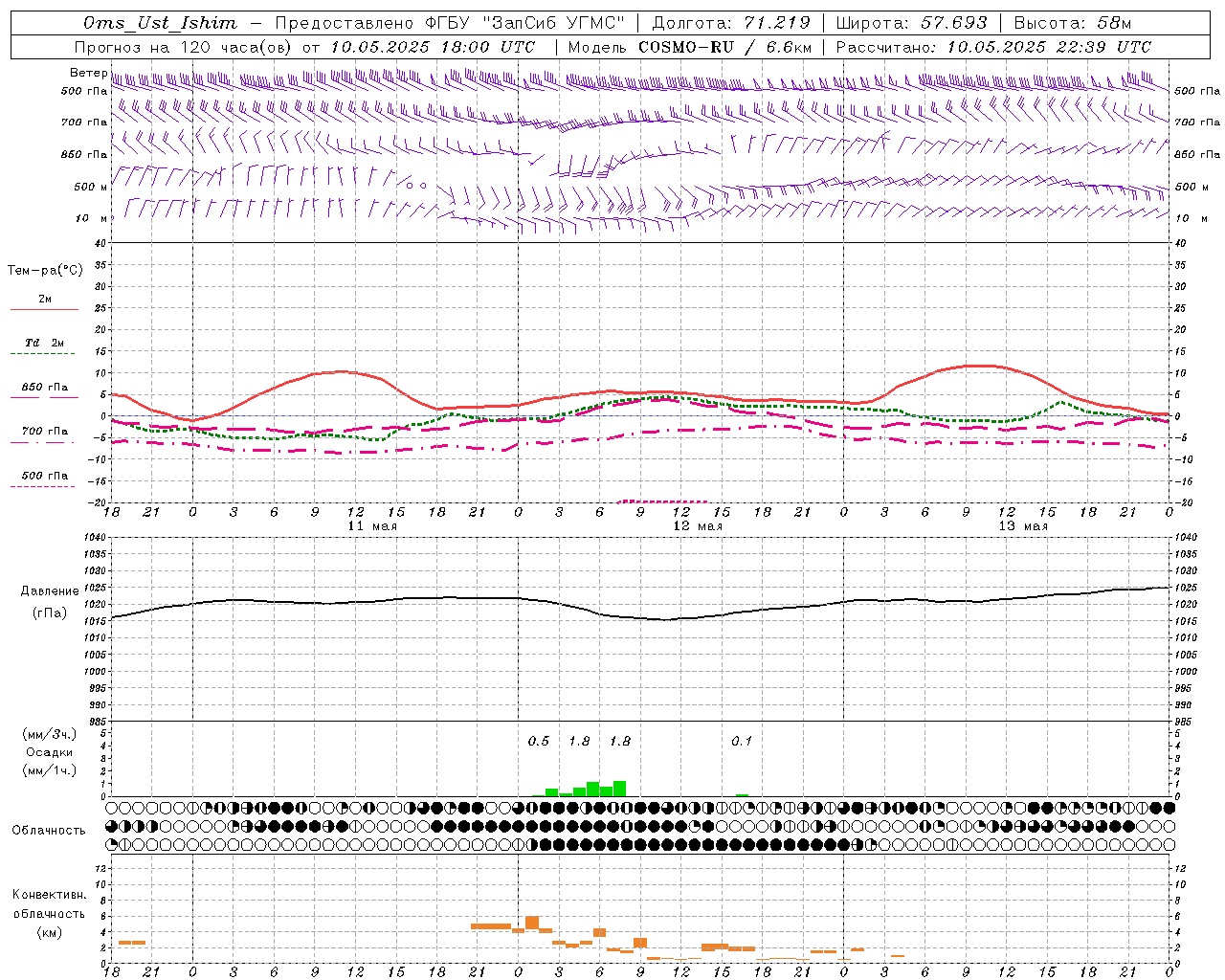
Task: Select the 10.05.2025 18:00 UTC start time
Action: point(434,47)
